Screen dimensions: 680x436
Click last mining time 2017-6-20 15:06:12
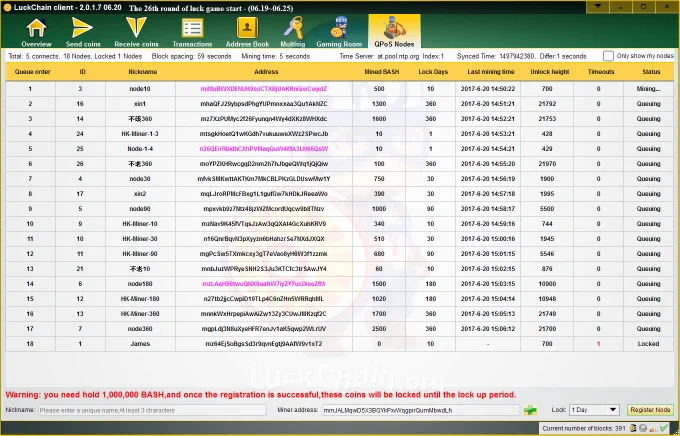[x=488, y=329]
